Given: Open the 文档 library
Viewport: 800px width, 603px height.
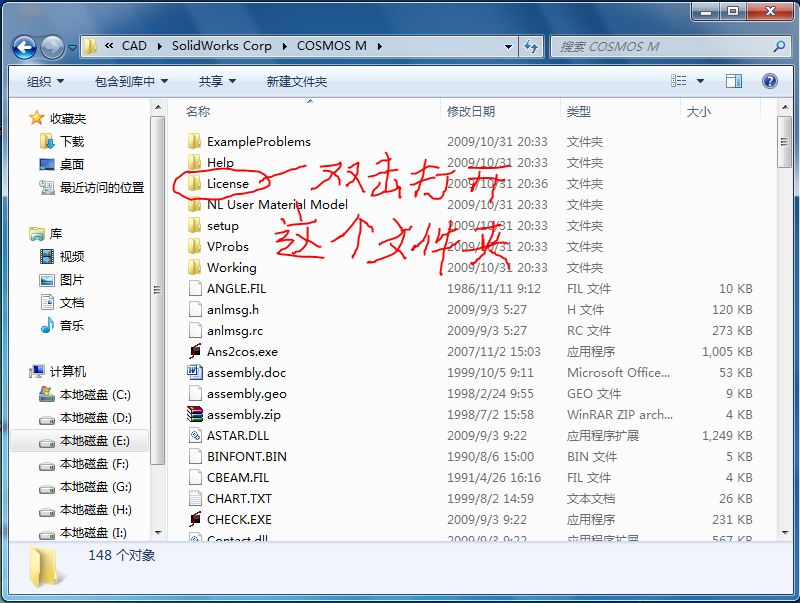Looking at the screenshot, I should pos(62,303).
